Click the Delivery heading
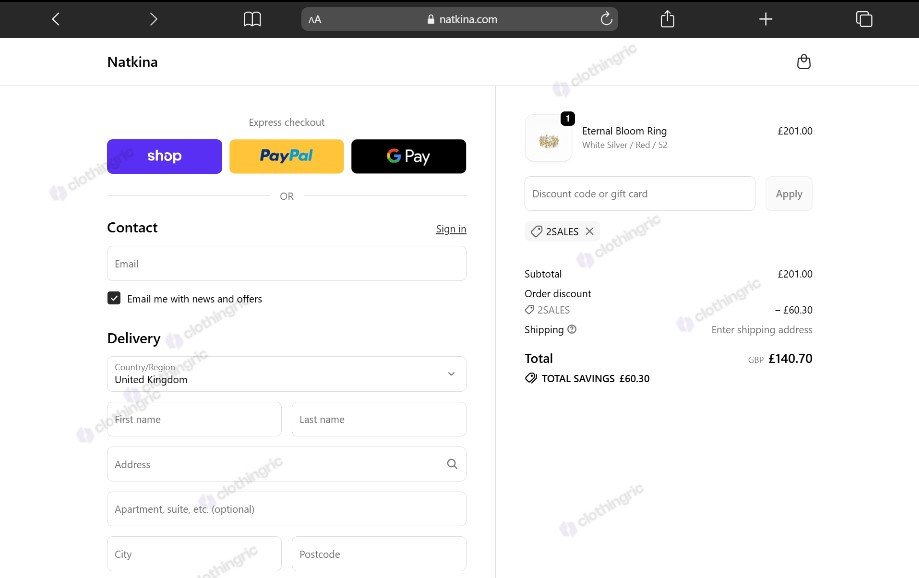Viewport: 919px width, 578px height. (x=134, y=338)
